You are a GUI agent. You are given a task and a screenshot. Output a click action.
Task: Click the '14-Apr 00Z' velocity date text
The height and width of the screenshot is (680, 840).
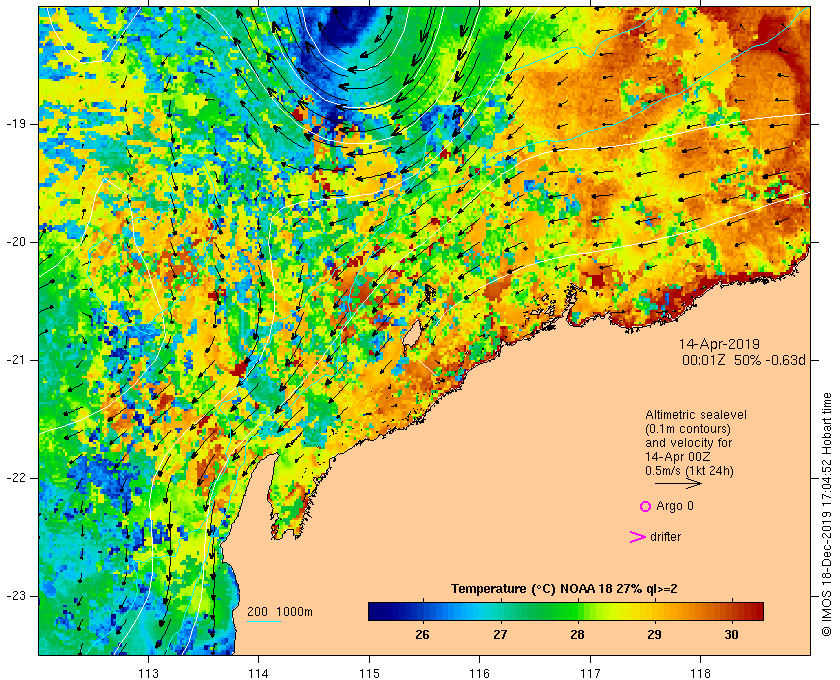(x=679, y=457)
